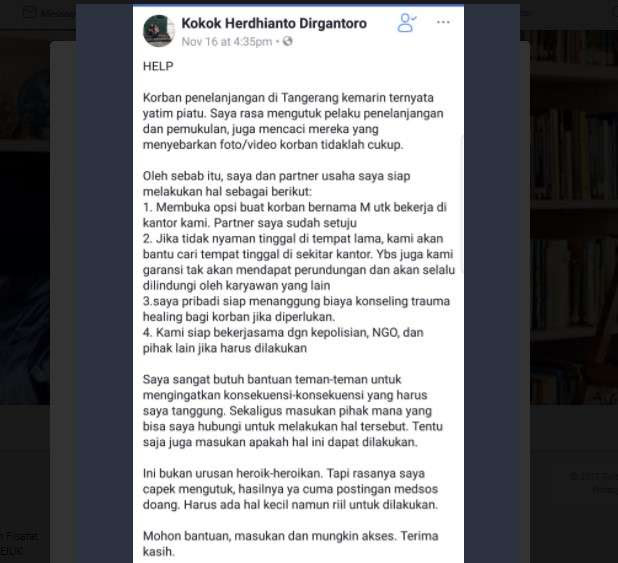Screen dimensions: 618x563
Task: Open Kokok Herdhianto Dirgantoro's profile picture
Action: 159,31
